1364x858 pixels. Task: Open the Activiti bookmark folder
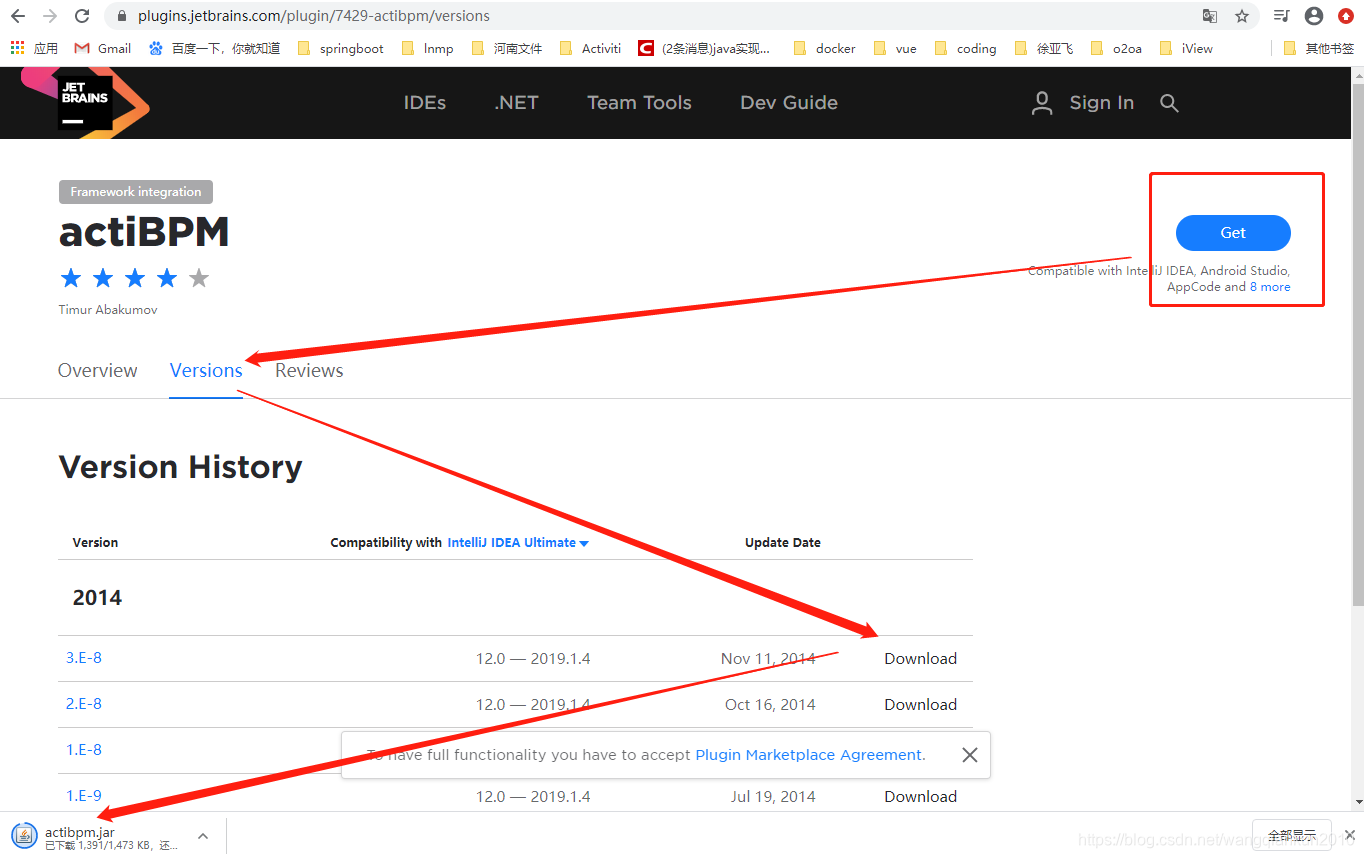point(590,48)
